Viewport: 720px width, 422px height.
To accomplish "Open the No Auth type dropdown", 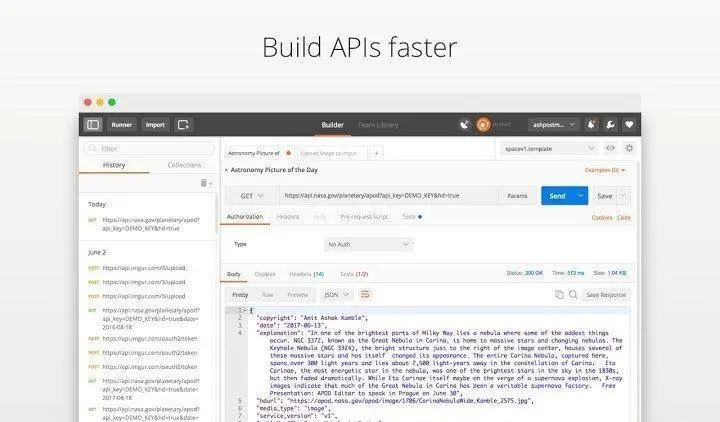I will 368,244.
